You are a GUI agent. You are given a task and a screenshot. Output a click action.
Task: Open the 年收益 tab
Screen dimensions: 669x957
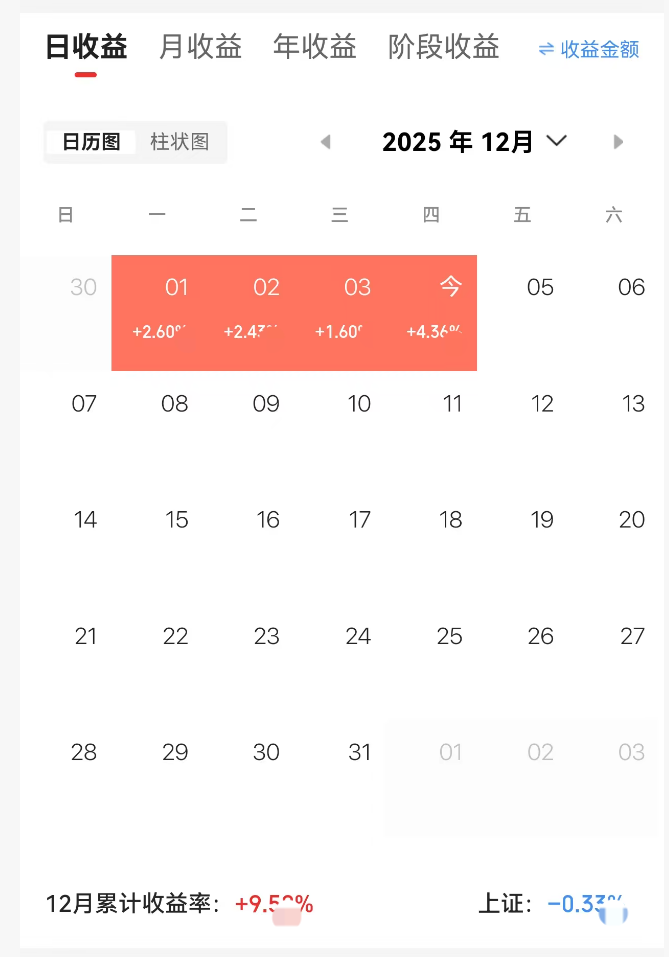[x=314, y=47]
